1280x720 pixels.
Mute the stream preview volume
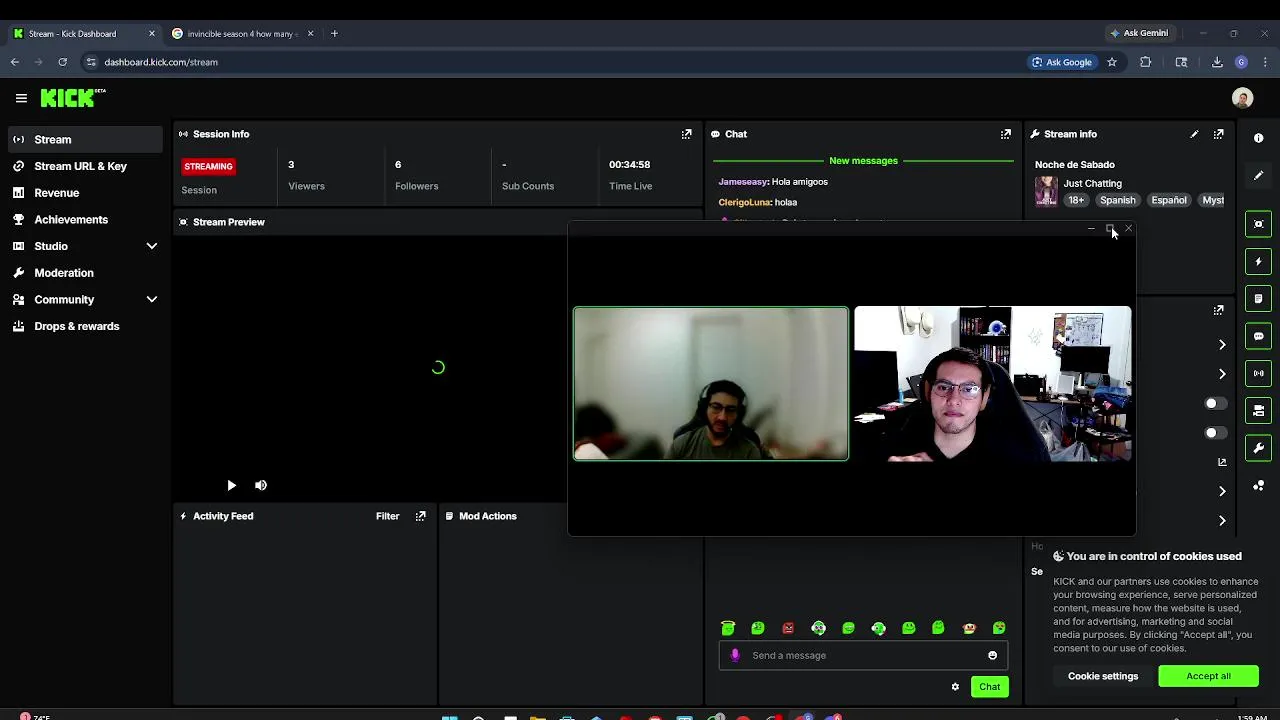point(261,485)
